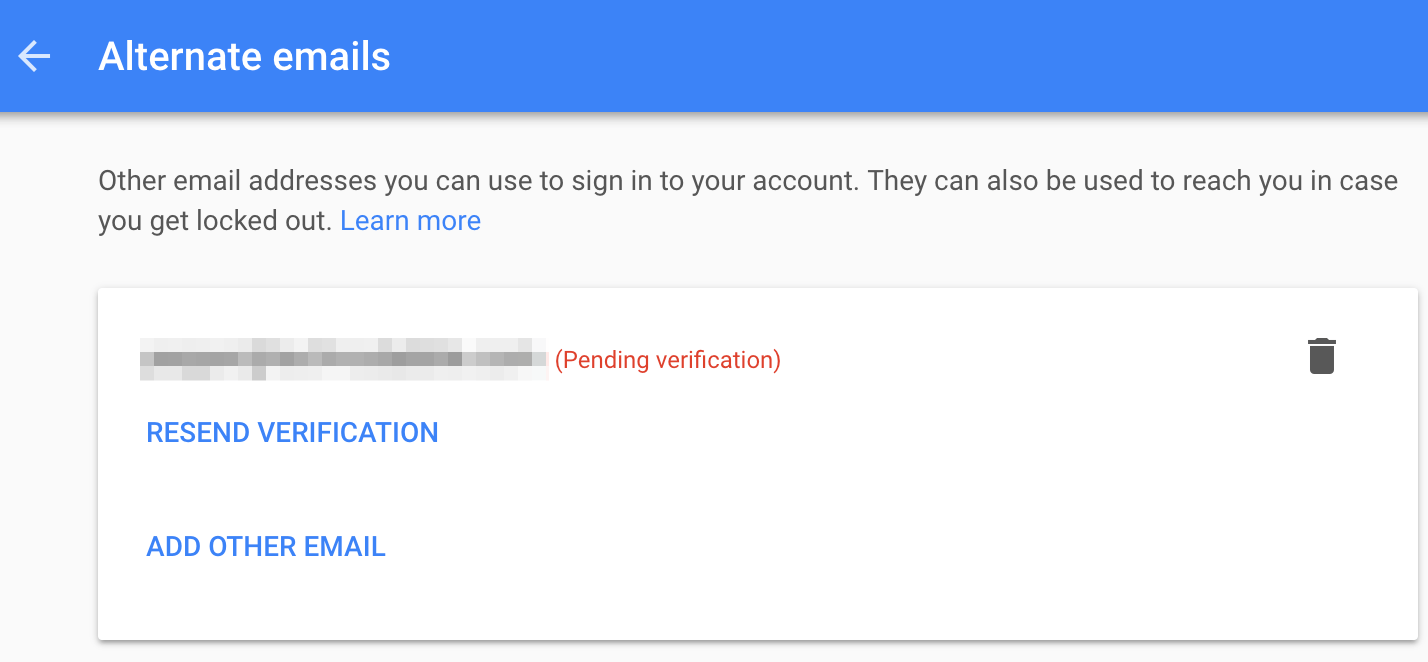Hit the garbage bin icon beside pending email
The width and height of the screenshot is (1428, 662).
tap(1321, 356)
